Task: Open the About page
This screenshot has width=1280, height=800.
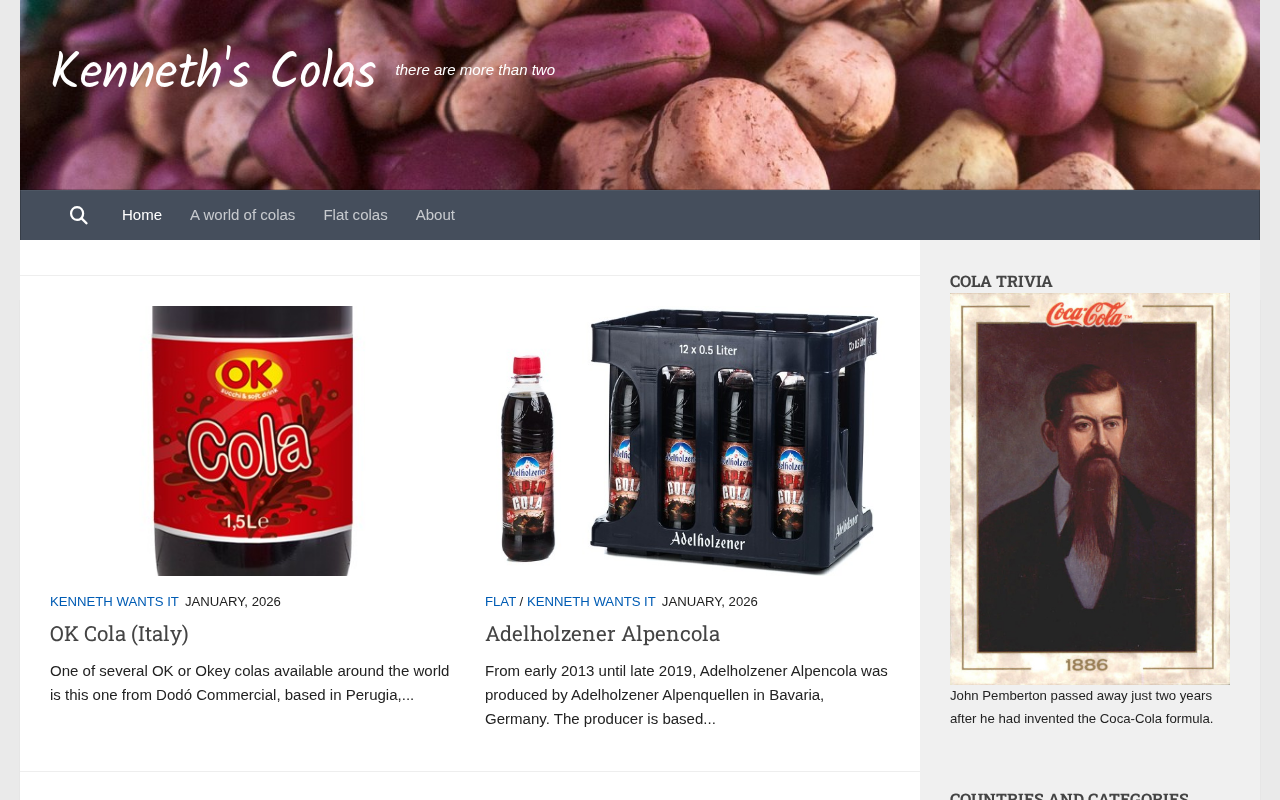Action: (x=435, y=215)
